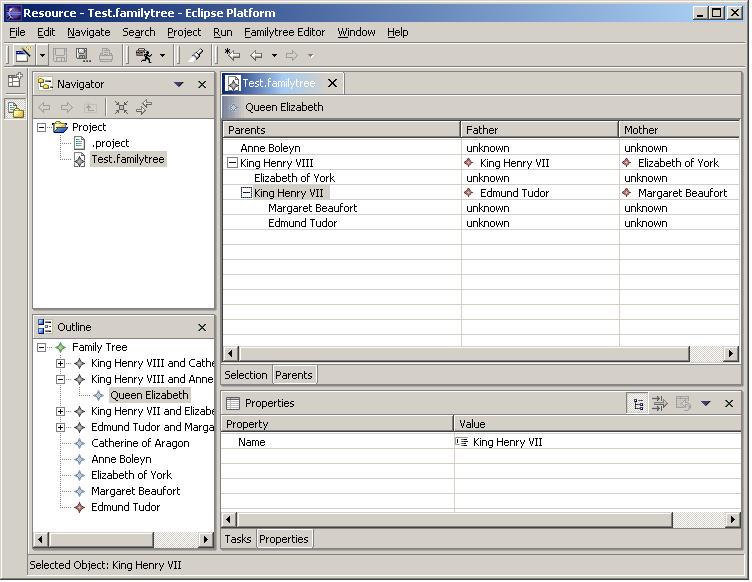Select Anne Boleyn row in Parents table
Viewport: 752px width, 582px height.
point(270,148)
